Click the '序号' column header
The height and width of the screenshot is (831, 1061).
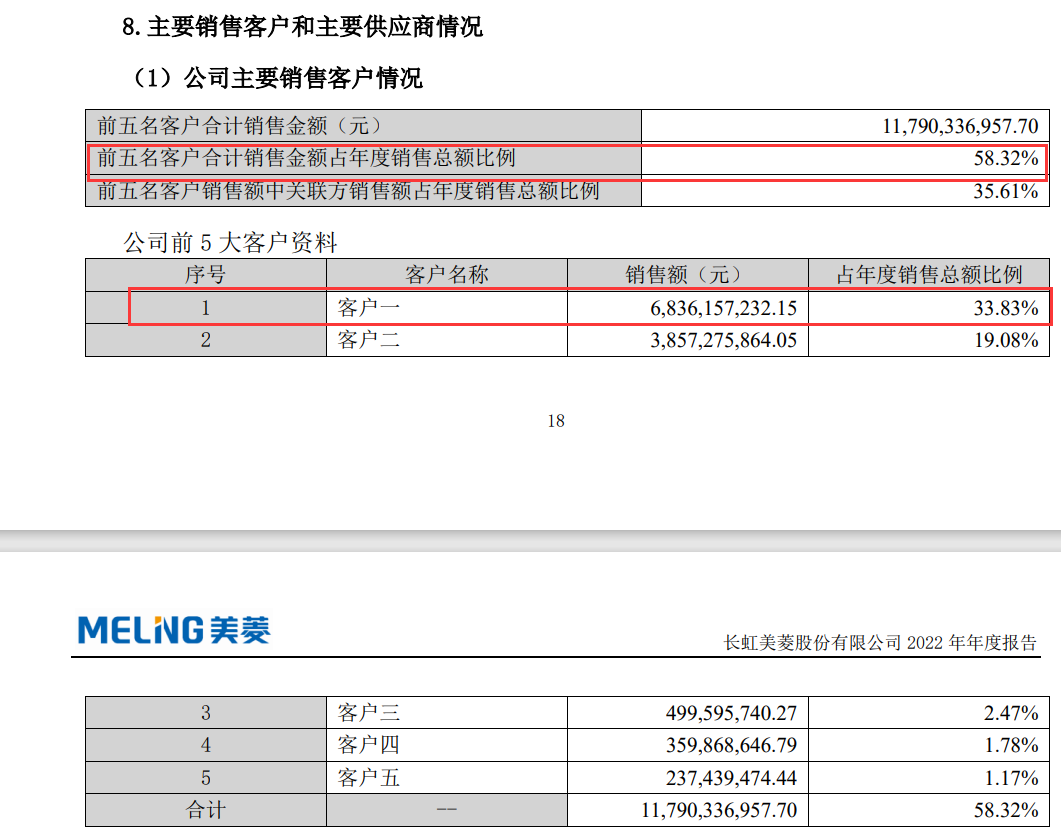[206, 275]
